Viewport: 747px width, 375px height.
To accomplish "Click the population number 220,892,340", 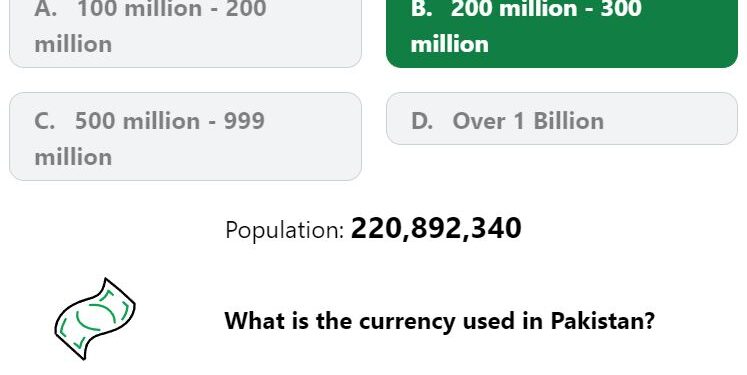I will click(436, 228).
